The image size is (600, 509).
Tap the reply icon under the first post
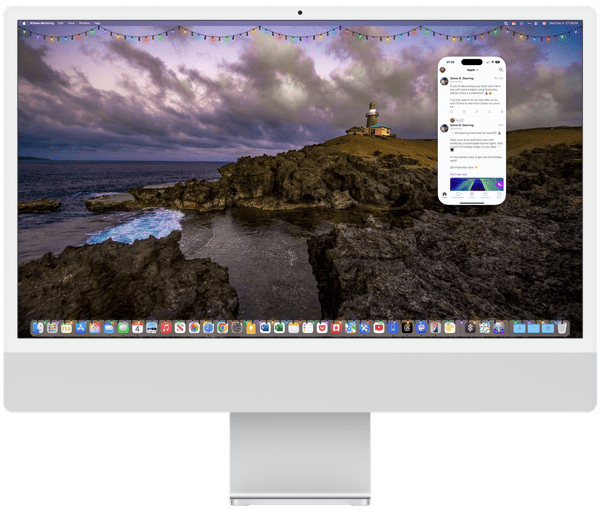pos(452,112)
